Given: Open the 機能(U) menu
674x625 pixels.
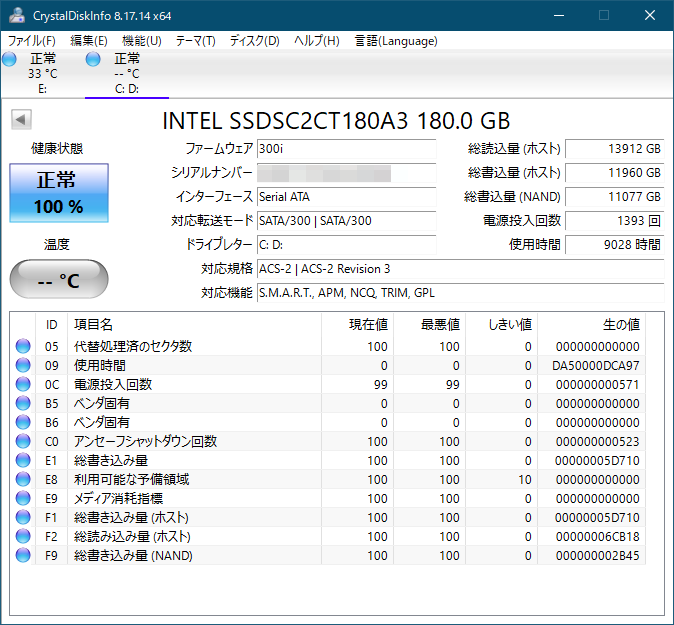Looking at the screenshot, I should pyautogui.click(x=142, y=41).
